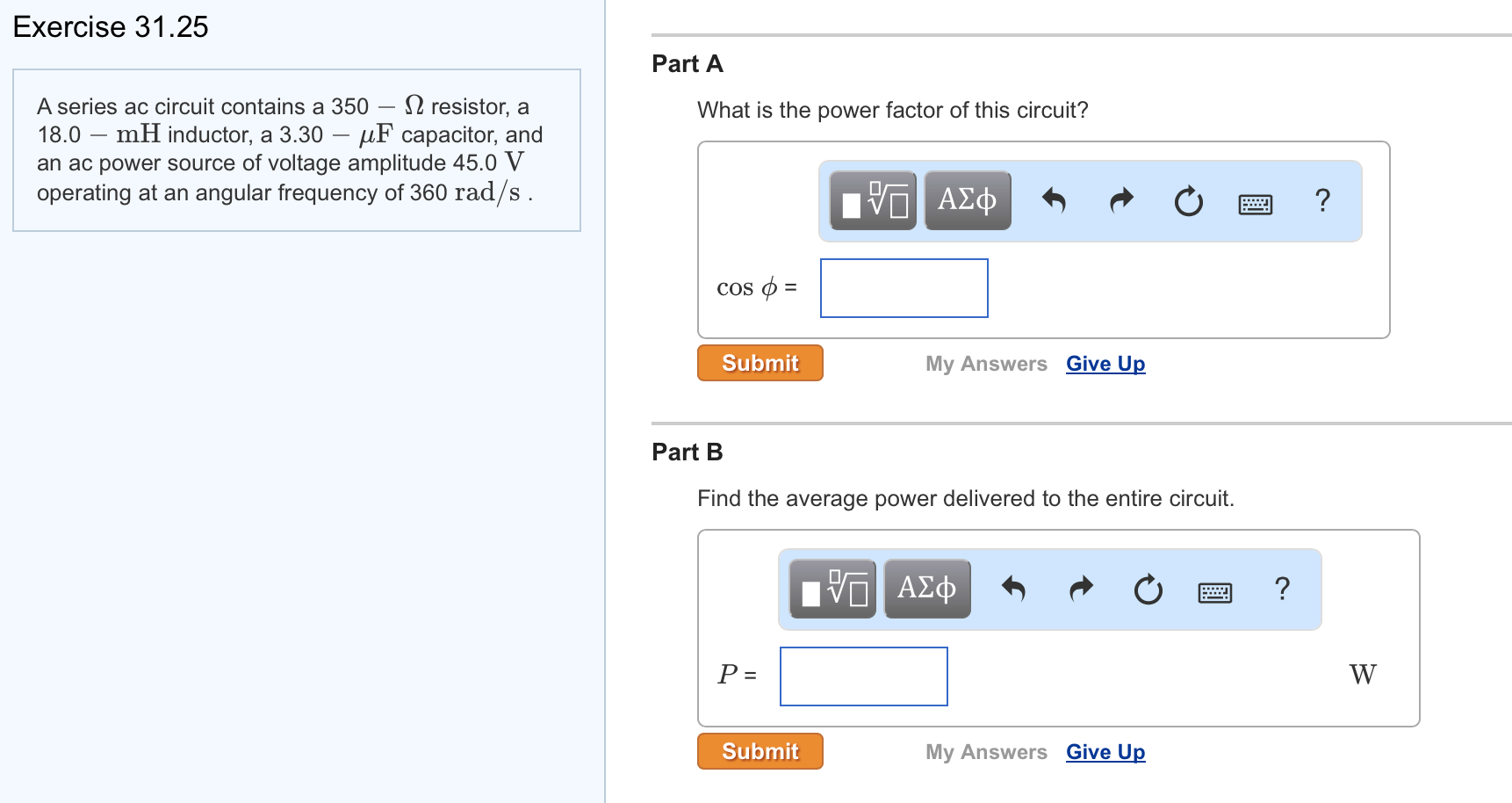Open the Greek symbols ΑΣφ menu in Part A
Image resolution: width=1512 pixels, height=803 pixels.
pos(966,200)
